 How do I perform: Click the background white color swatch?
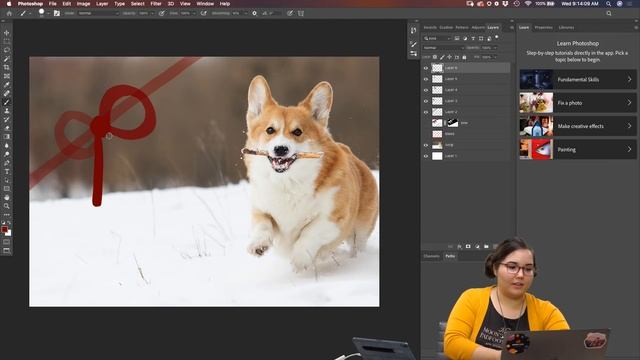[9, 233]
